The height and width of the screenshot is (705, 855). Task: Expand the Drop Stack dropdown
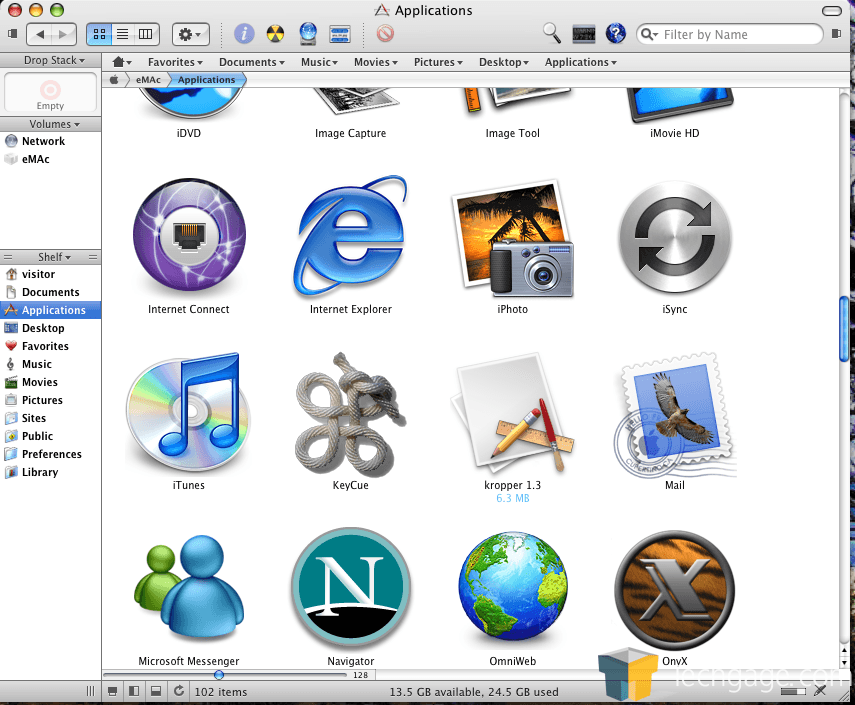[54, 60]
